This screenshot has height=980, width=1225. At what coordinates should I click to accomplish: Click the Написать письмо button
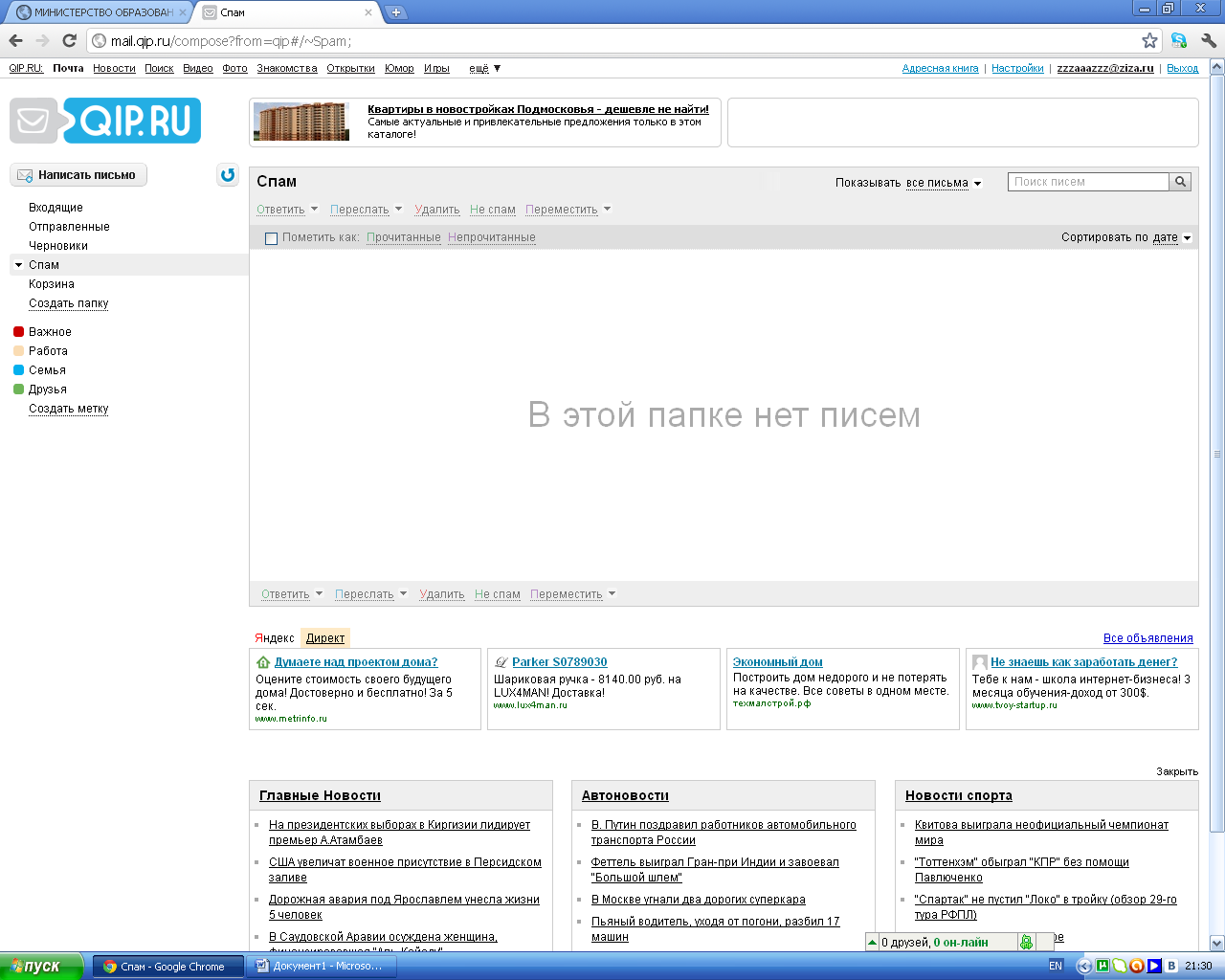point(78,175)
